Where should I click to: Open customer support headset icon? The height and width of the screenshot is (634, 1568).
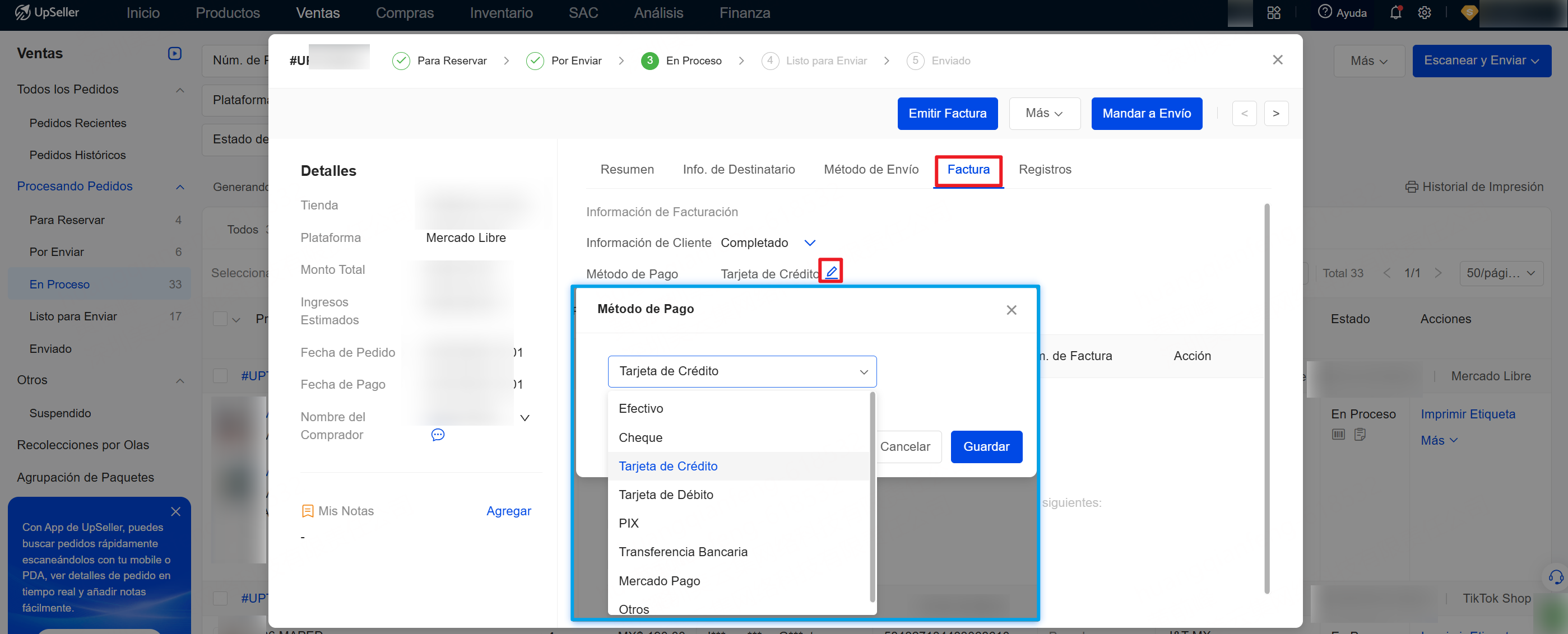tap(1556, 577)
